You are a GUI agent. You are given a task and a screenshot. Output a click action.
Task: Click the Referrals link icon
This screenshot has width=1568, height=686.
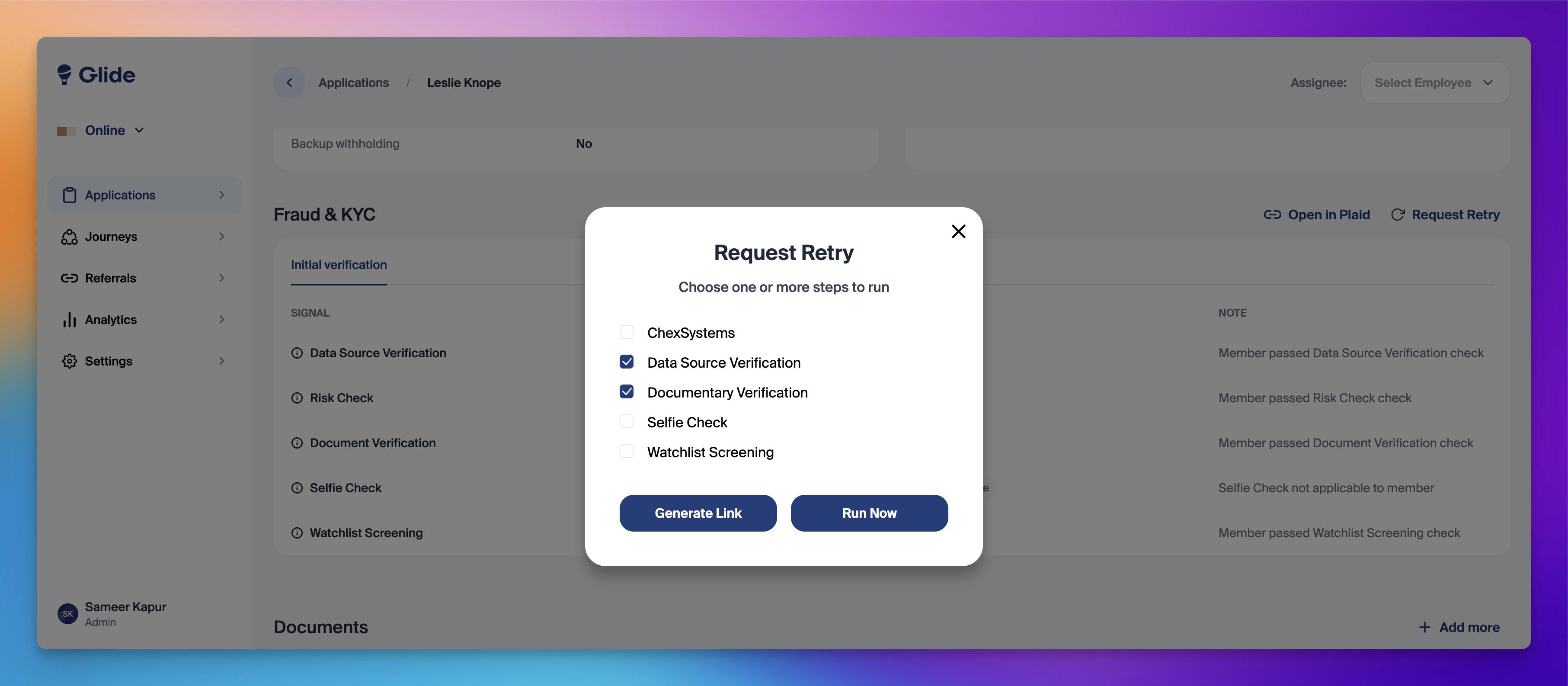pyautogui.click(x=69, y=278)
